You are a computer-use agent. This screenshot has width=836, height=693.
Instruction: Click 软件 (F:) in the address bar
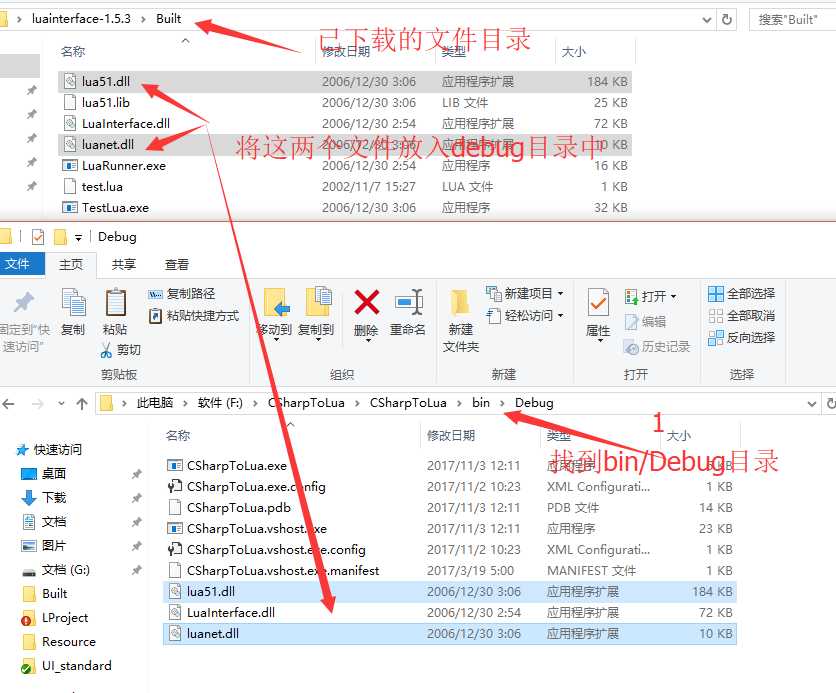220,402
